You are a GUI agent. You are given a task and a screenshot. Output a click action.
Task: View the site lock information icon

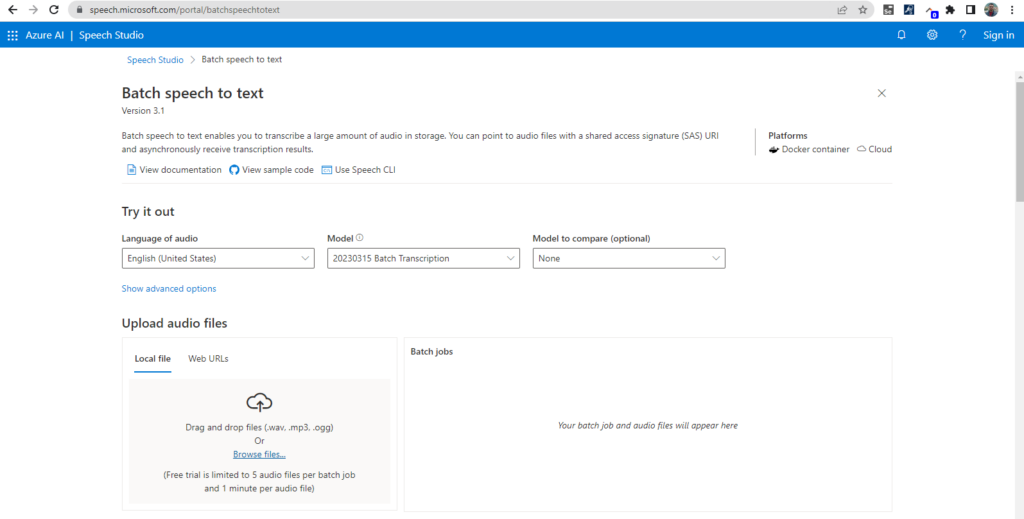coord(80,10)
